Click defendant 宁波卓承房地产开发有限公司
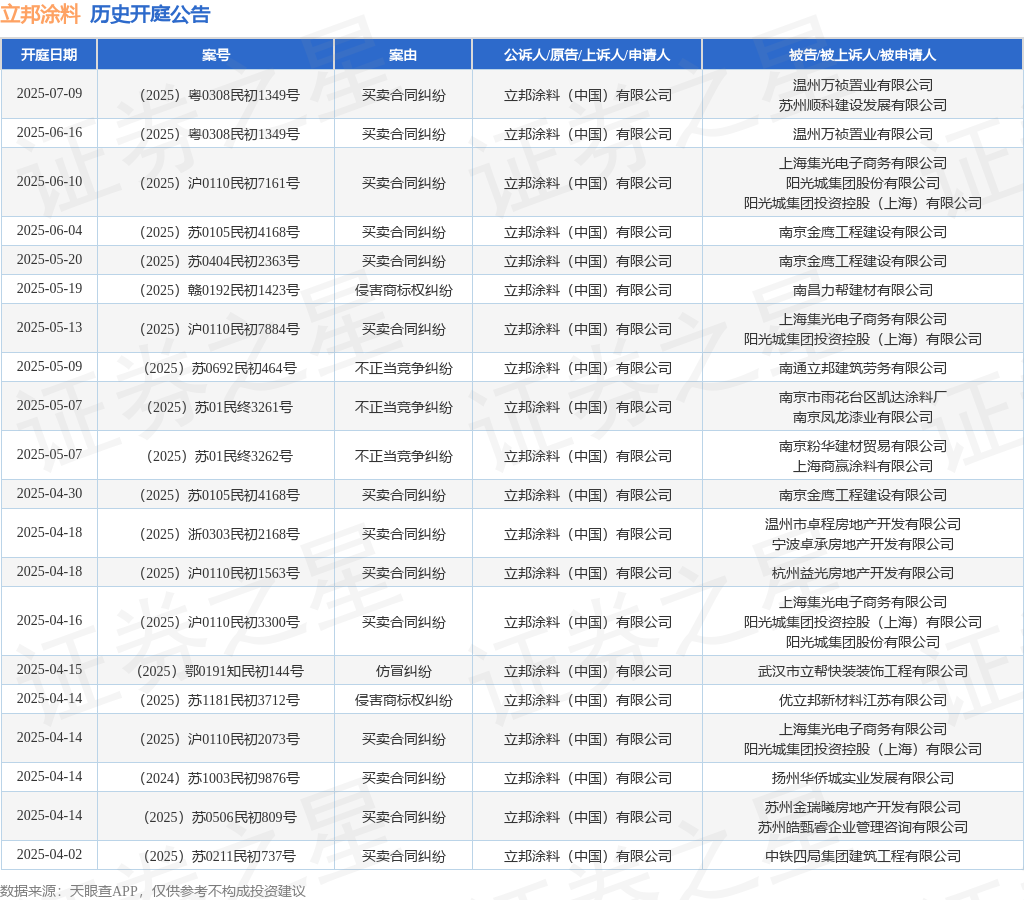Viewport: 1024px width, 900px height. (x=863, y=544)
